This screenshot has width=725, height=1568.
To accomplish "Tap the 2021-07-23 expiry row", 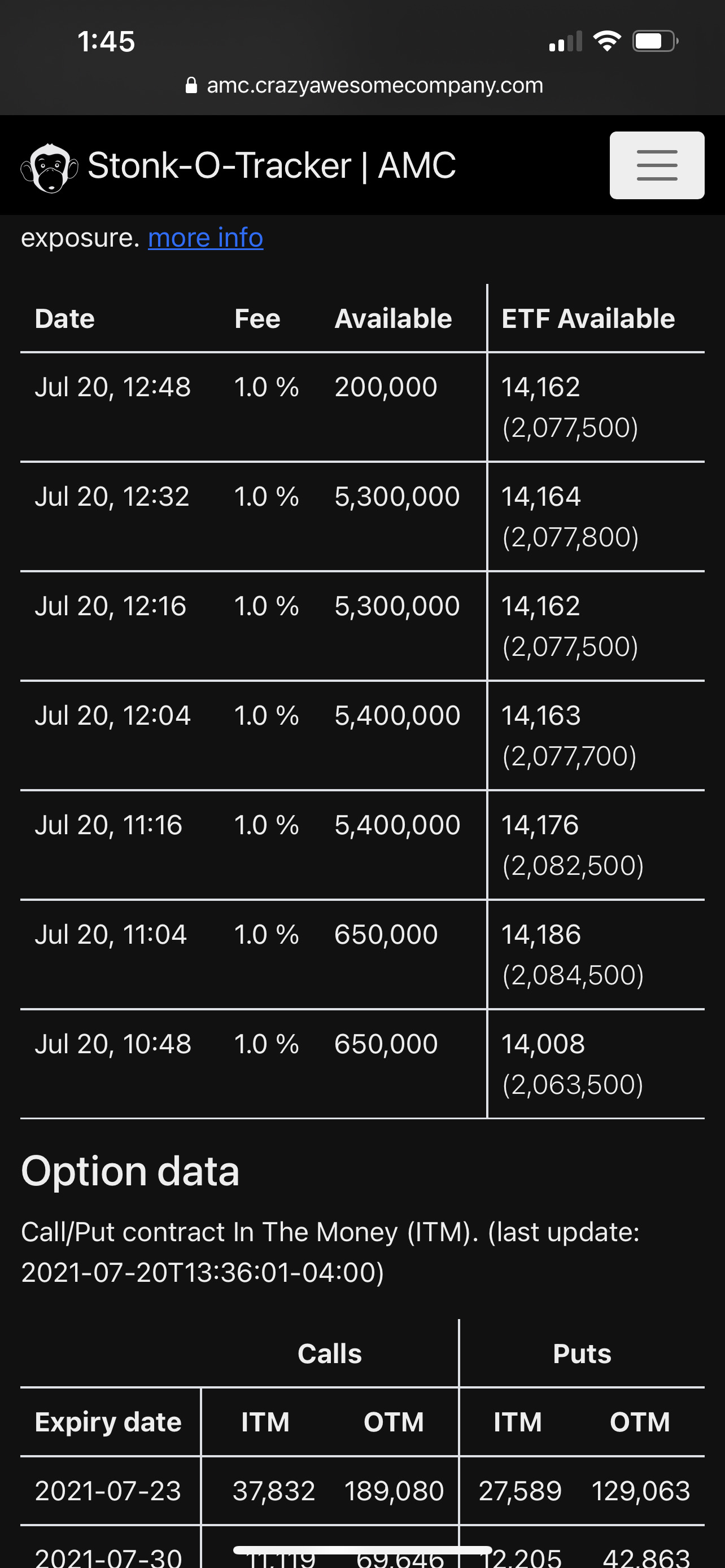I will [108, 1491].
